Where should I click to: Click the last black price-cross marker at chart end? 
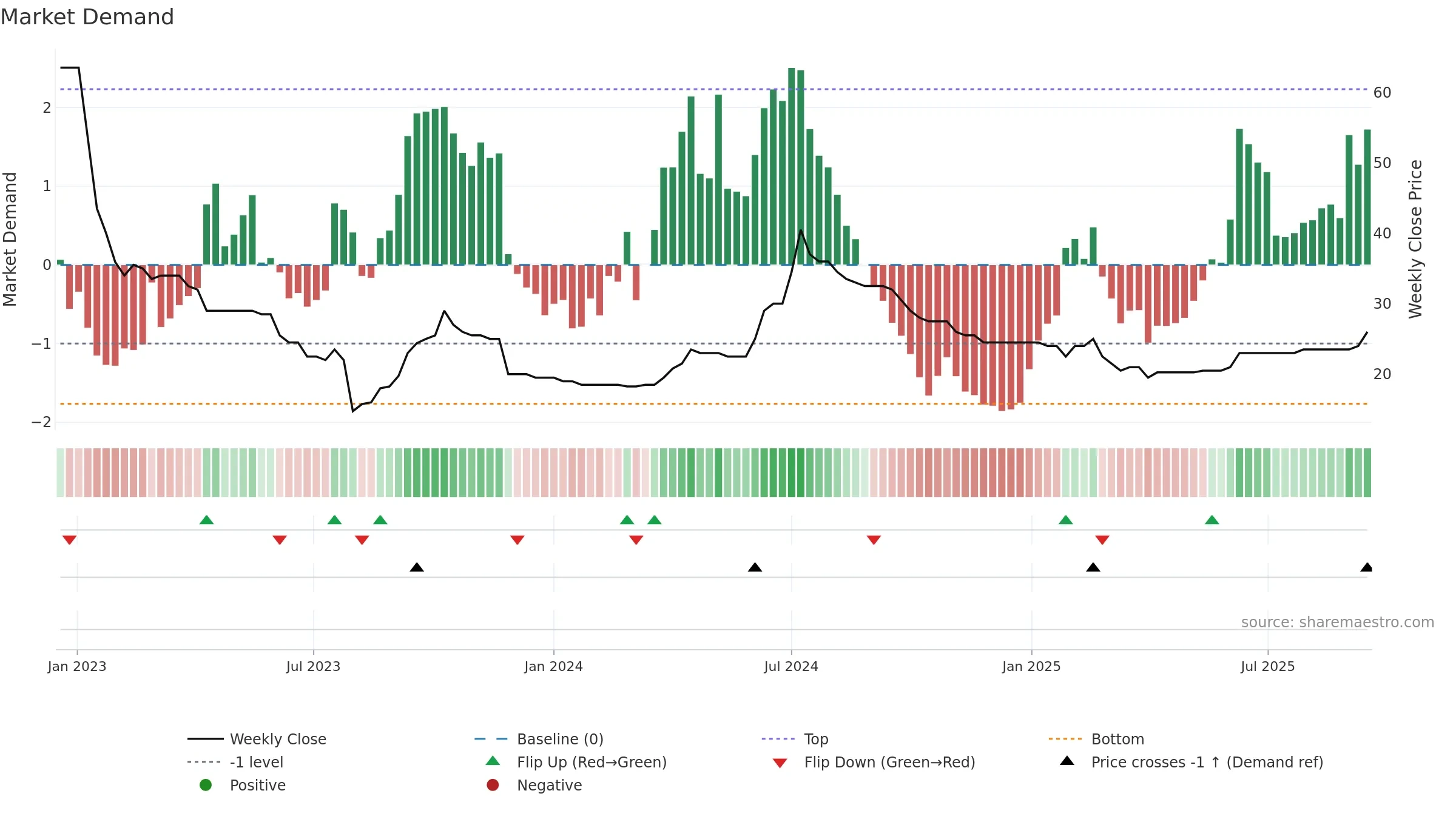[1367, 567]
